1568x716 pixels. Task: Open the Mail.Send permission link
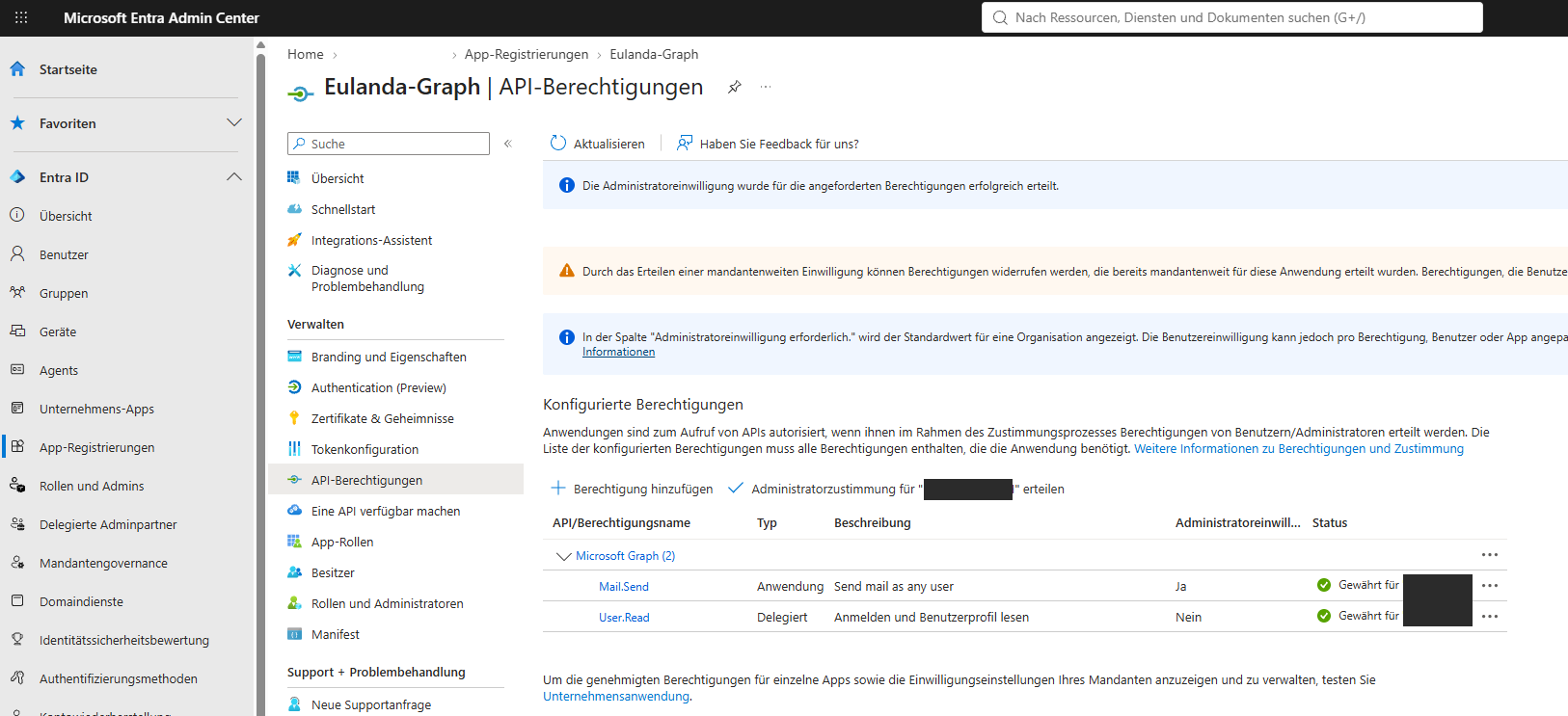click(623, 587)
